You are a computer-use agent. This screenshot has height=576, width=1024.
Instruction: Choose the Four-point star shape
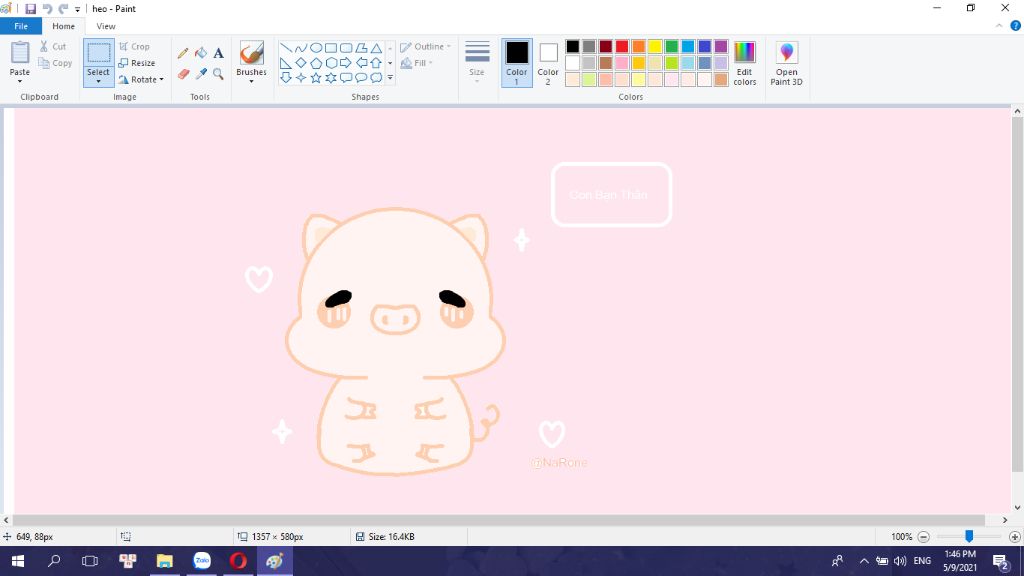(x=300, y=78)
